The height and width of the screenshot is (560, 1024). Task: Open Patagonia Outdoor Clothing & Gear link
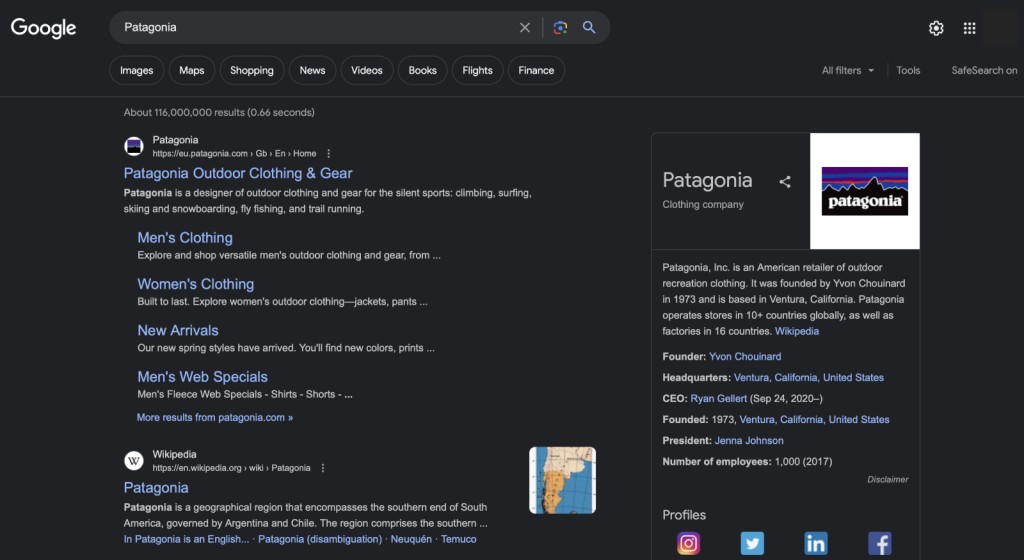[x=238, y=173]
